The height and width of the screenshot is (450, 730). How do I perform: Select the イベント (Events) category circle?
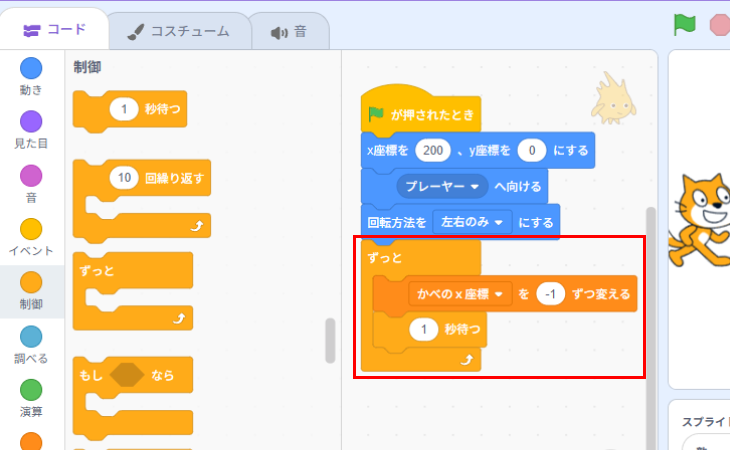pyautogui.click(x=31, y=230)
